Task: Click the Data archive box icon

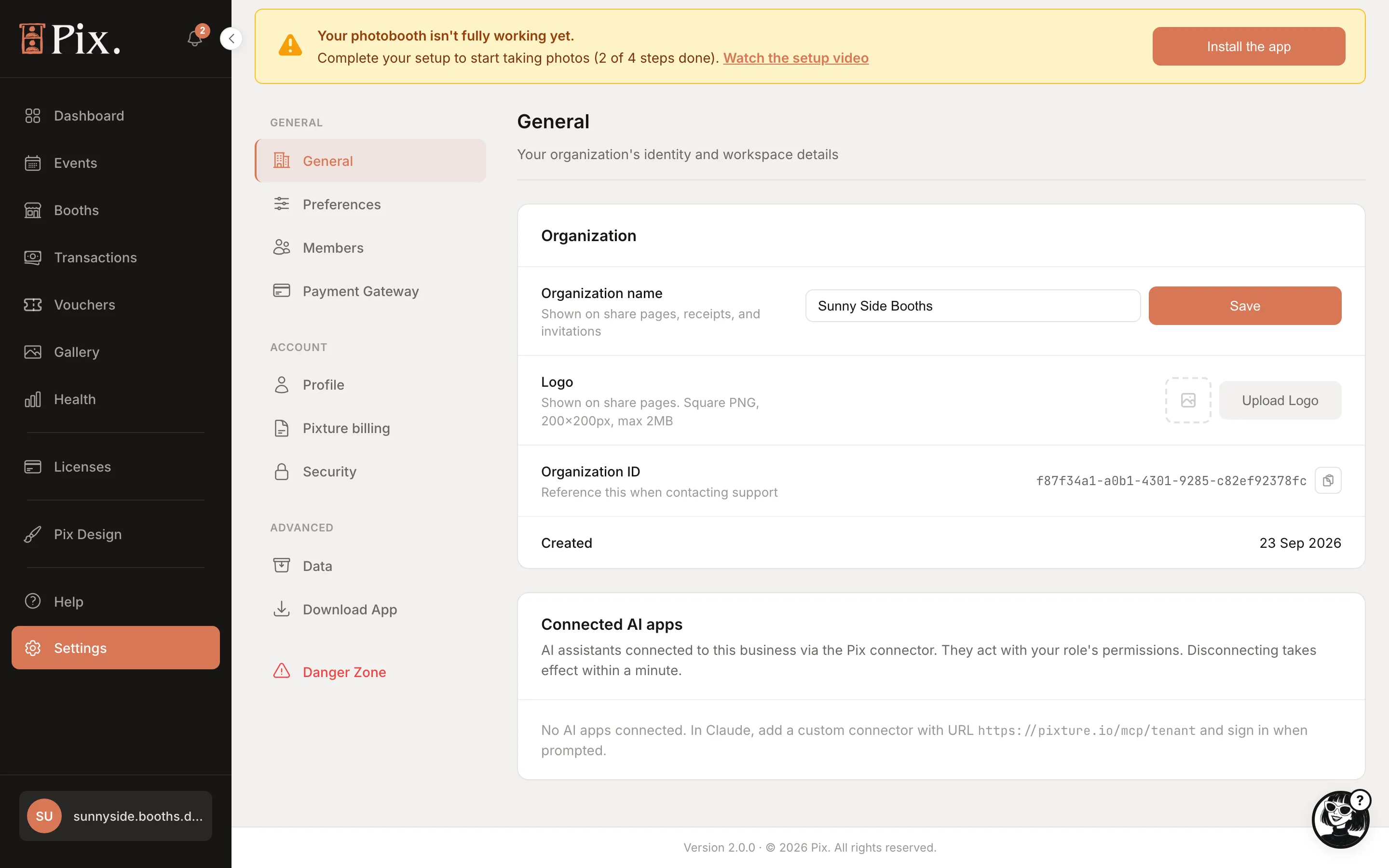Action: pyautogui.click(x=281, y=566)
